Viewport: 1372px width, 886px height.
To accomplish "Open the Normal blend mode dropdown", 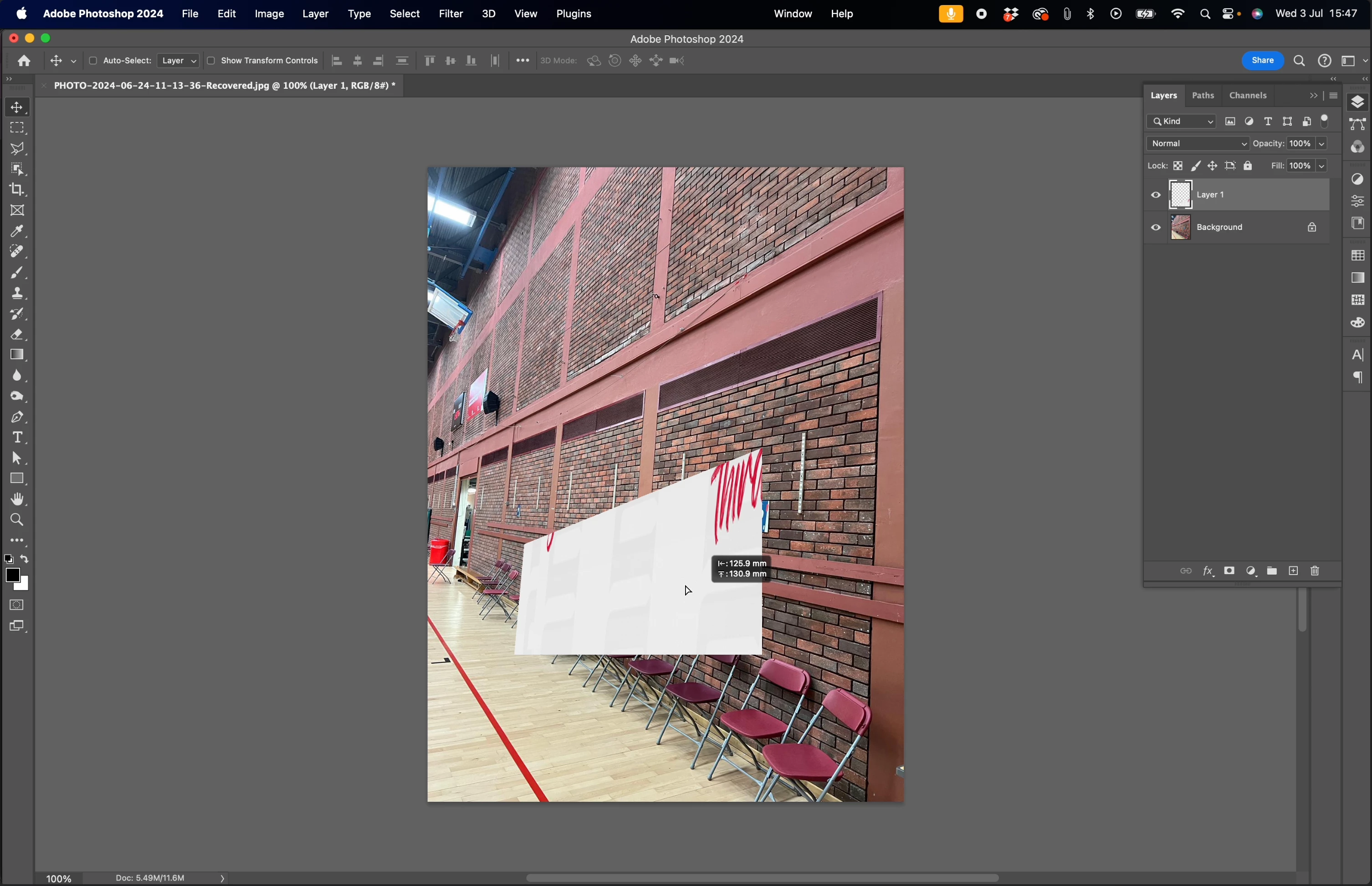I will point(1197,144).
